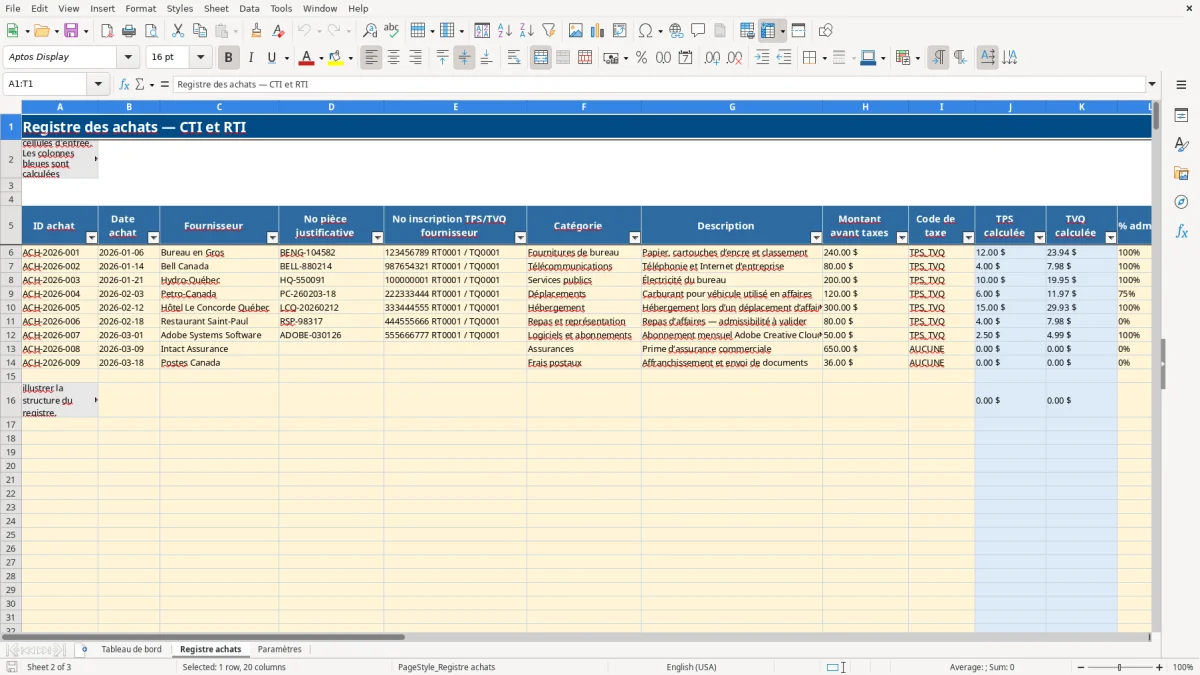Open the Styles menu
Screen dimensions: 1200x675
click(180, 8)
